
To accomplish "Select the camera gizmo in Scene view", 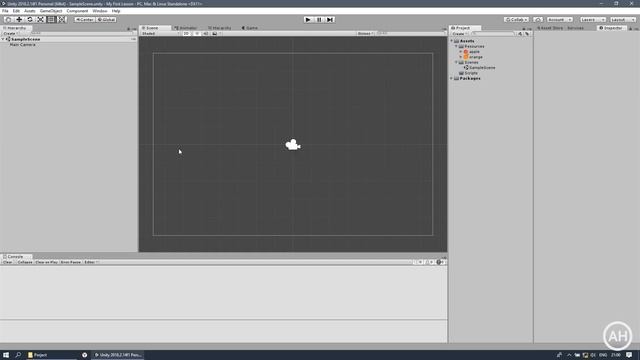I will pyautogui.click(x=293, y=144).
